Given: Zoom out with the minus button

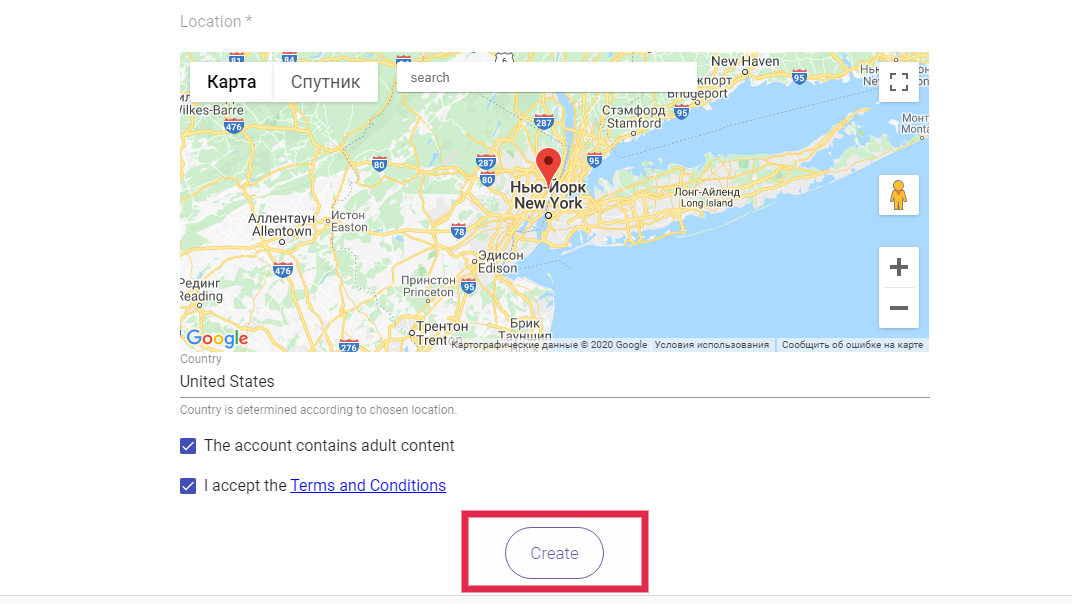Looking at the screenshot, I should coord(898,308).
